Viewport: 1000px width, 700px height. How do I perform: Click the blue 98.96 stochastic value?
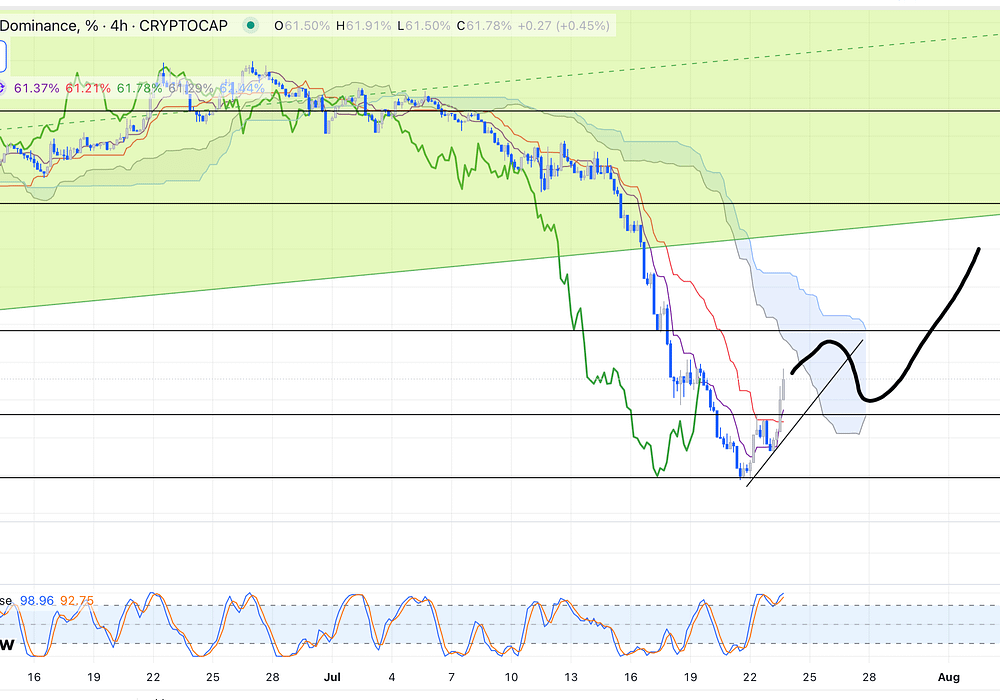pos(37,601)
